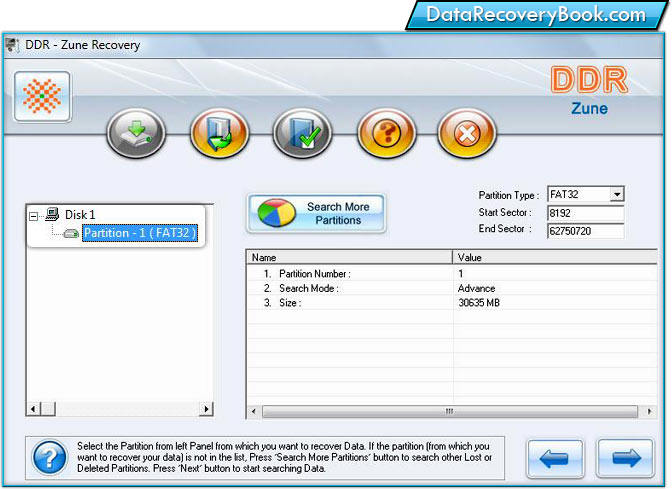Click the book with green checkmark icon
This screenshot has height=489, width=672.
[x=303, y=133]
